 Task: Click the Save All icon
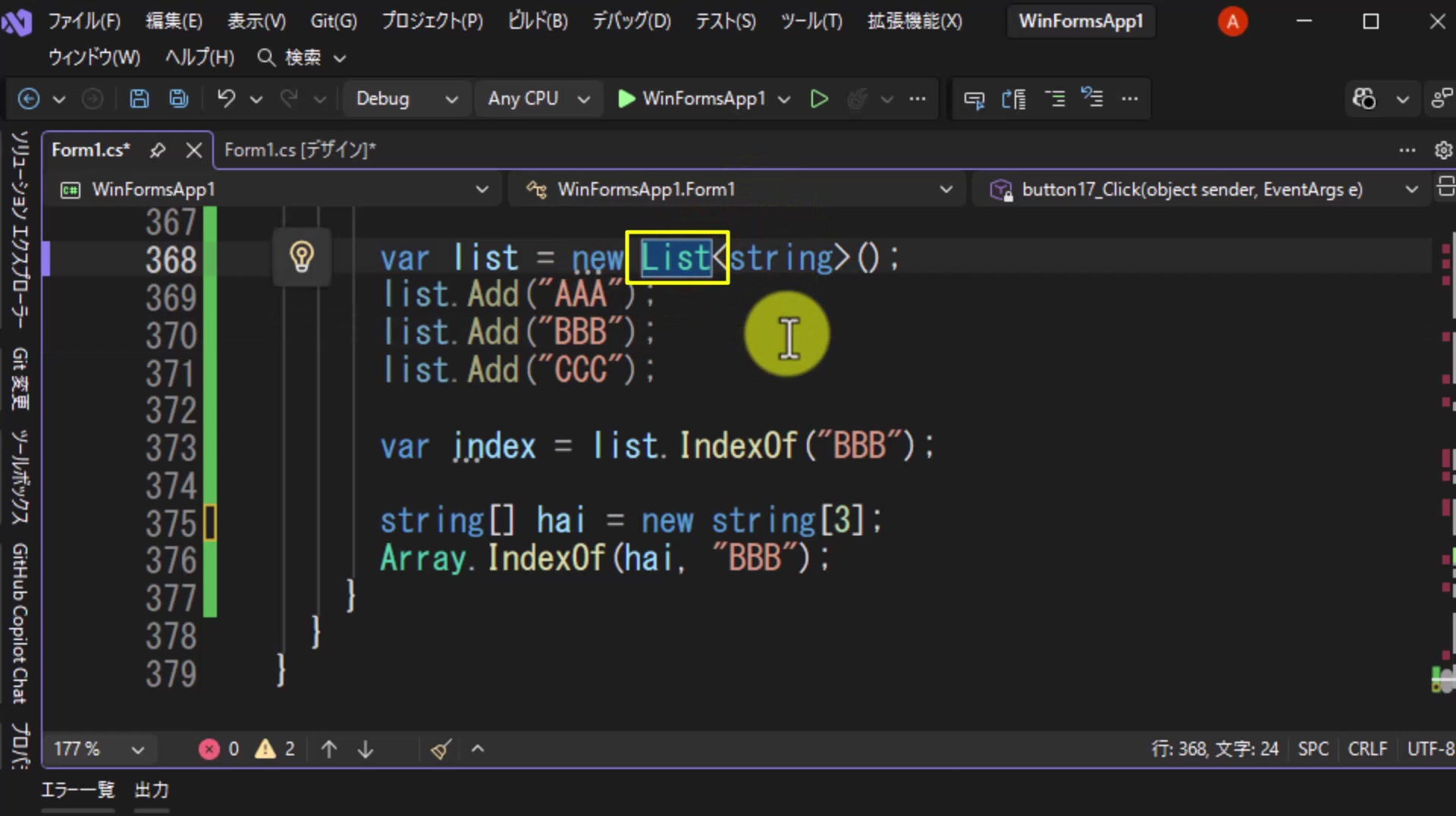(x=179, y=99)
